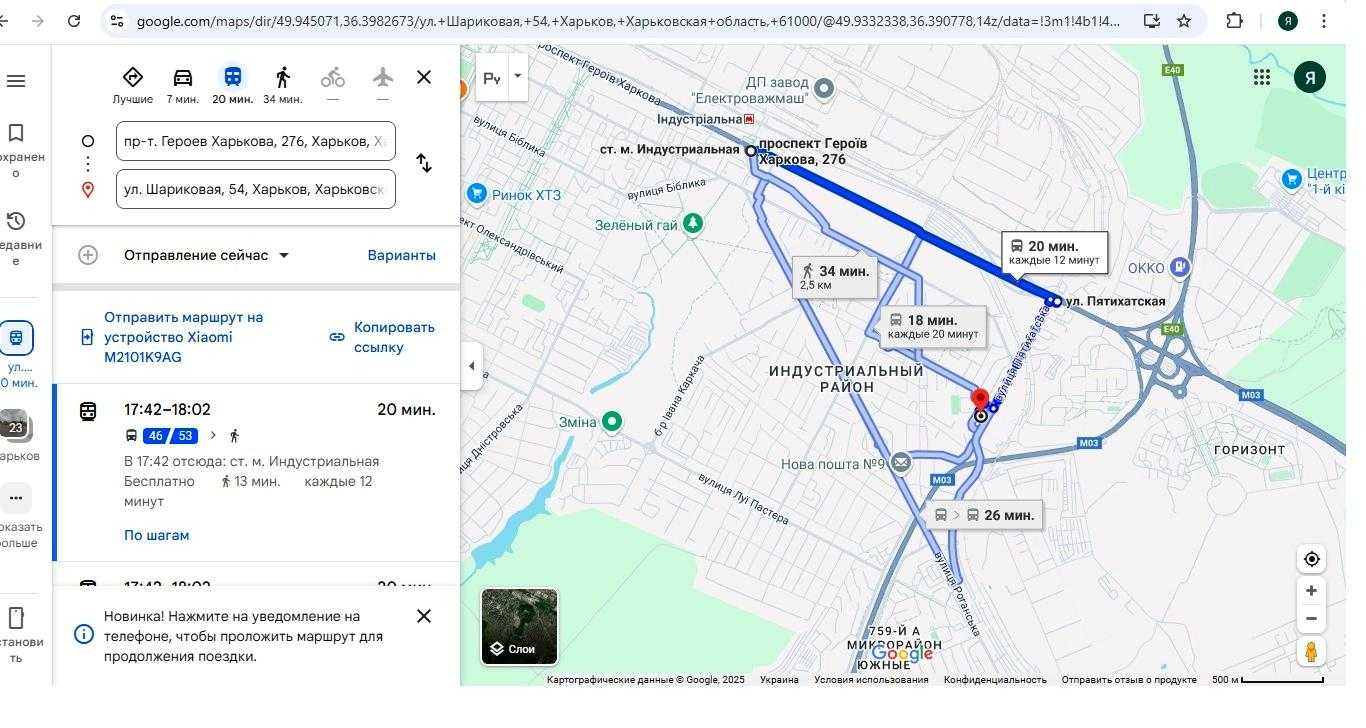Toggle the Layers satellite view thumbnail
The width and height of the screenshot is (1366, 728).
click(519, 627)
